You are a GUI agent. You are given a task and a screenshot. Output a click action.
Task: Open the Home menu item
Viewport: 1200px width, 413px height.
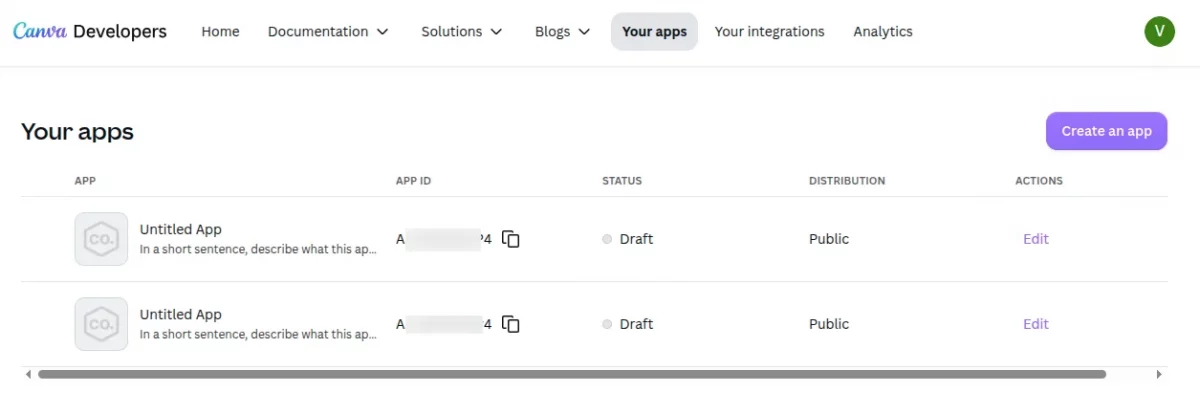[220, 31]
